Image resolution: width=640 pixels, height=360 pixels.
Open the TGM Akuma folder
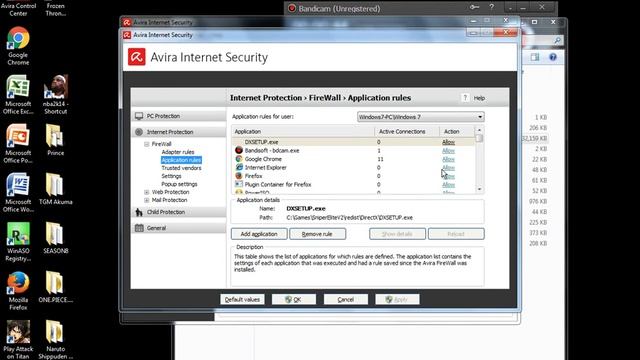(56, 189)
